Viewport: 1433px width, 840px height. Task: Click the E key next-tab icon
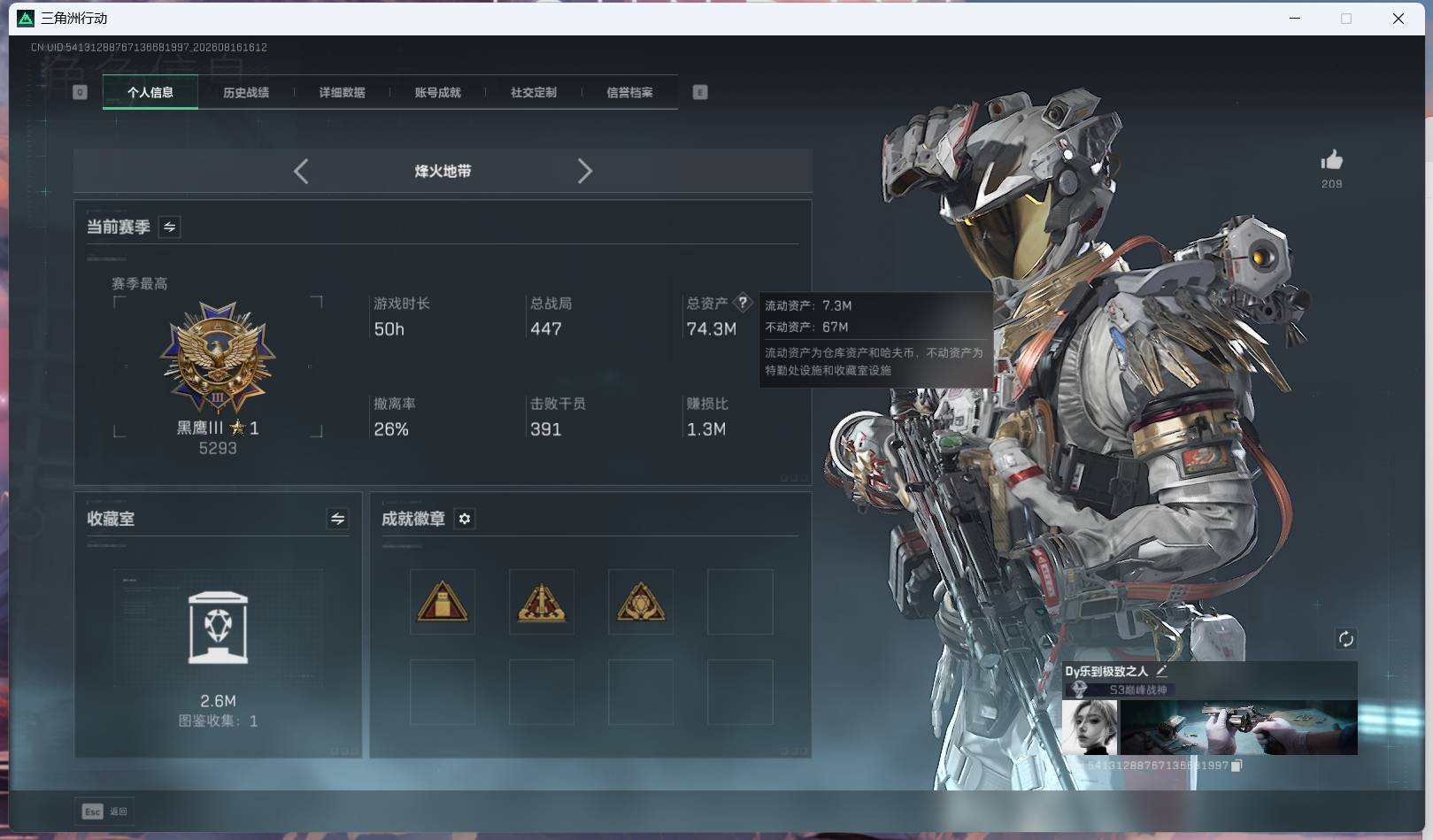[x=700, y=92]
